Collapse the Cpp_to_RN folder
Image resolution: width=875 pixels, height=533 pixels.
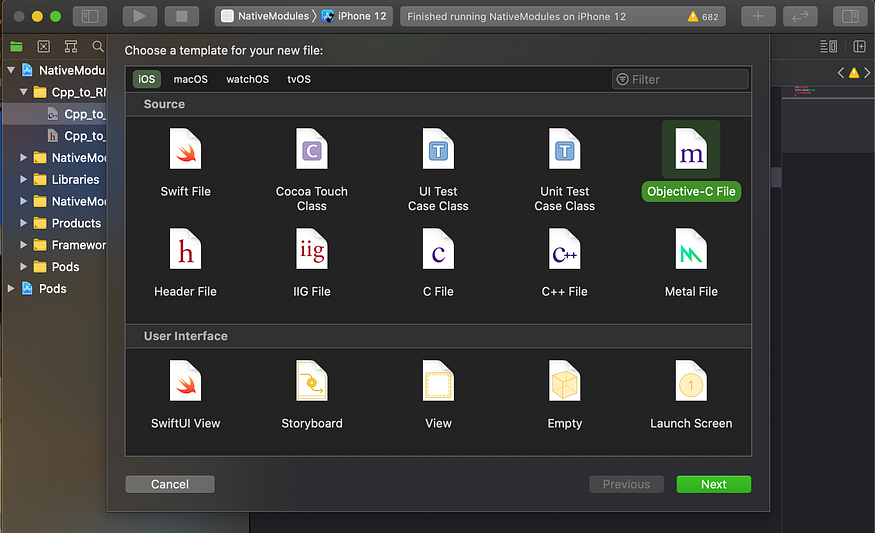(23, 92)
